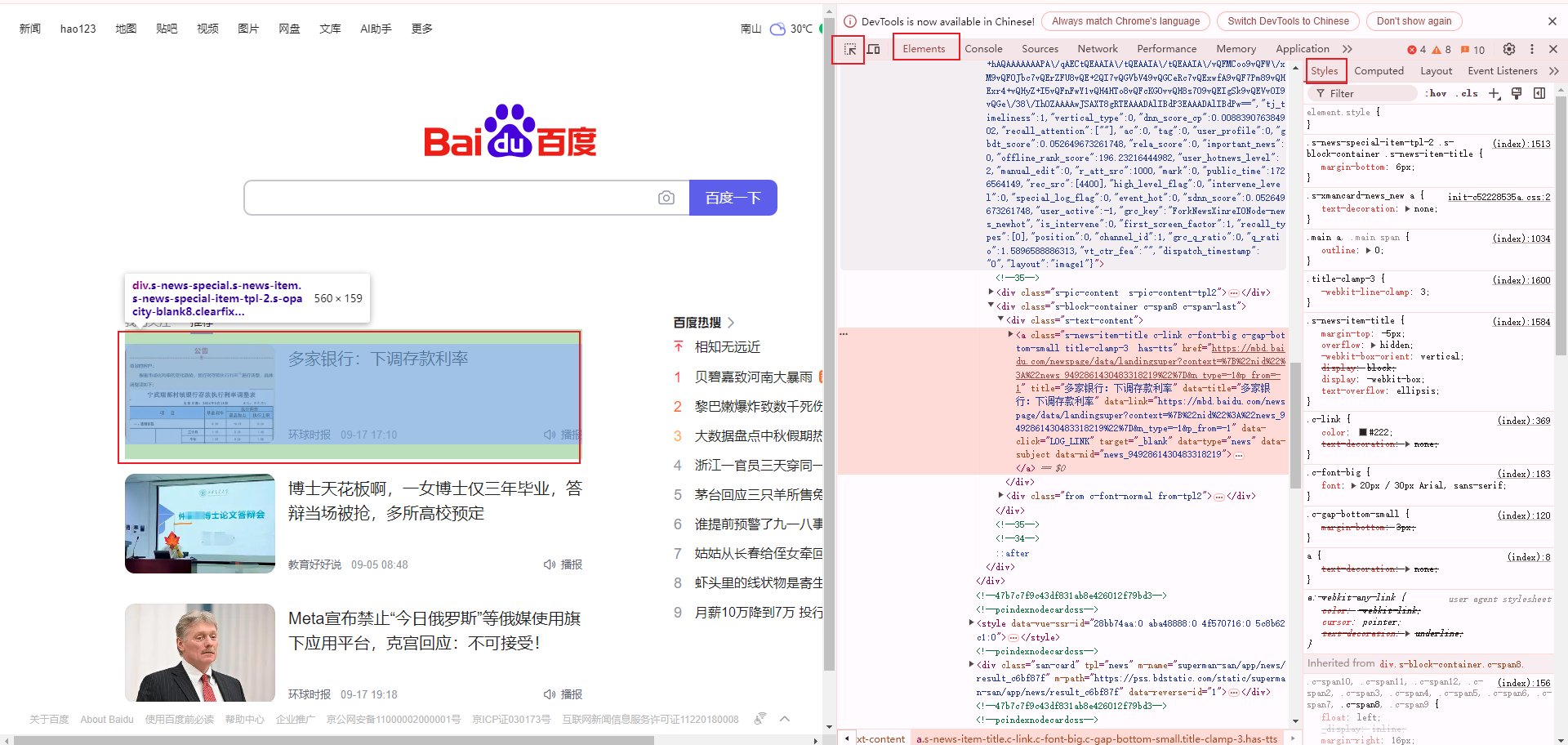The height and width of the screenshot is (745, 1568).
Task: Click 播报 speaker icon for 多家银行 article
Action: tap(550, 435)
